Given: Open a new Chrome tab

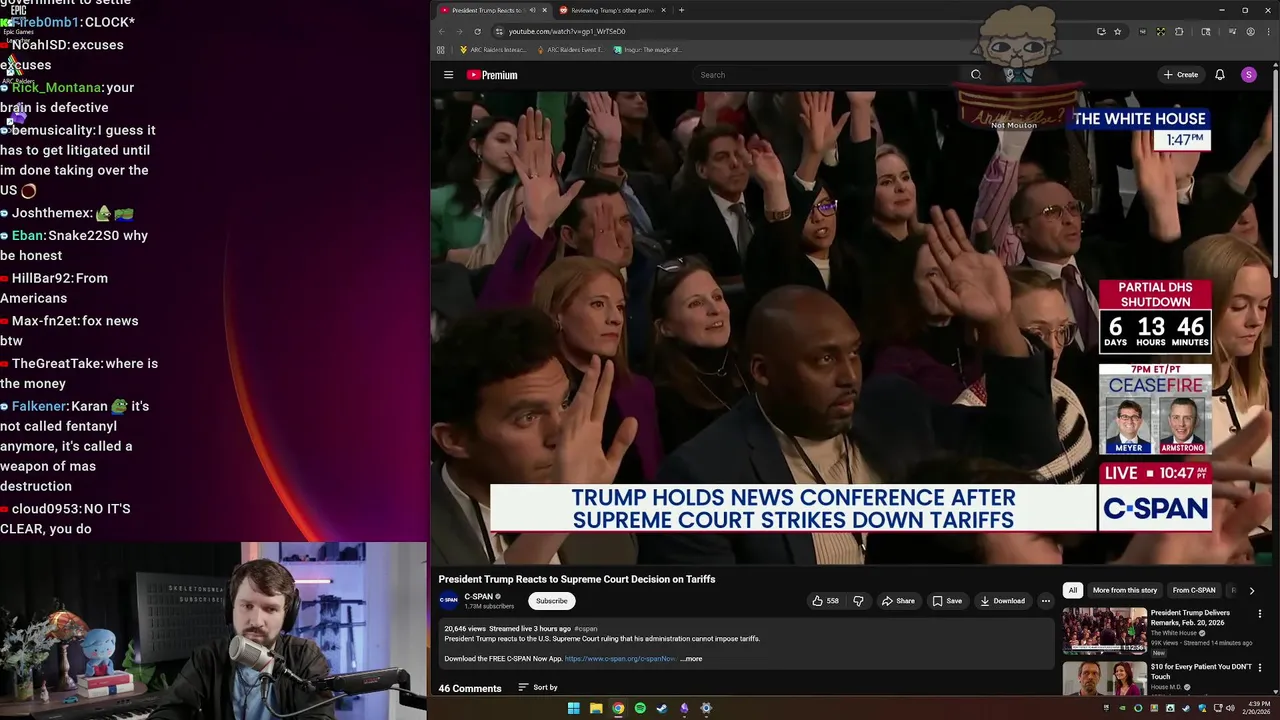Looking at the screenshot, I should pyautogui.click(x=681, y=10).
